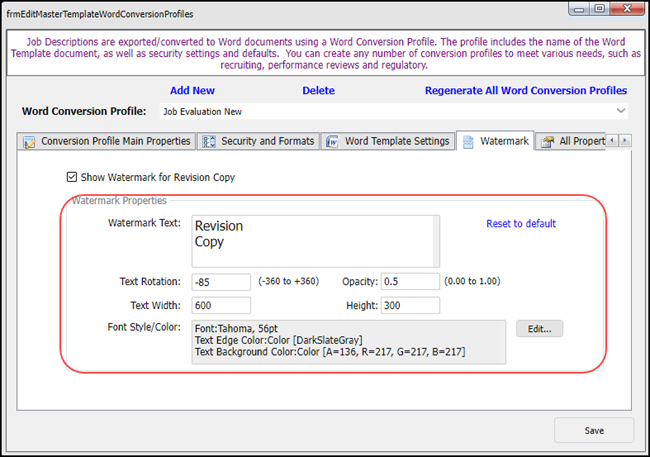Switch to Conversion Profile Main Properties tab
The width and height of the screenshot is (650, 457).
(107, 141)
